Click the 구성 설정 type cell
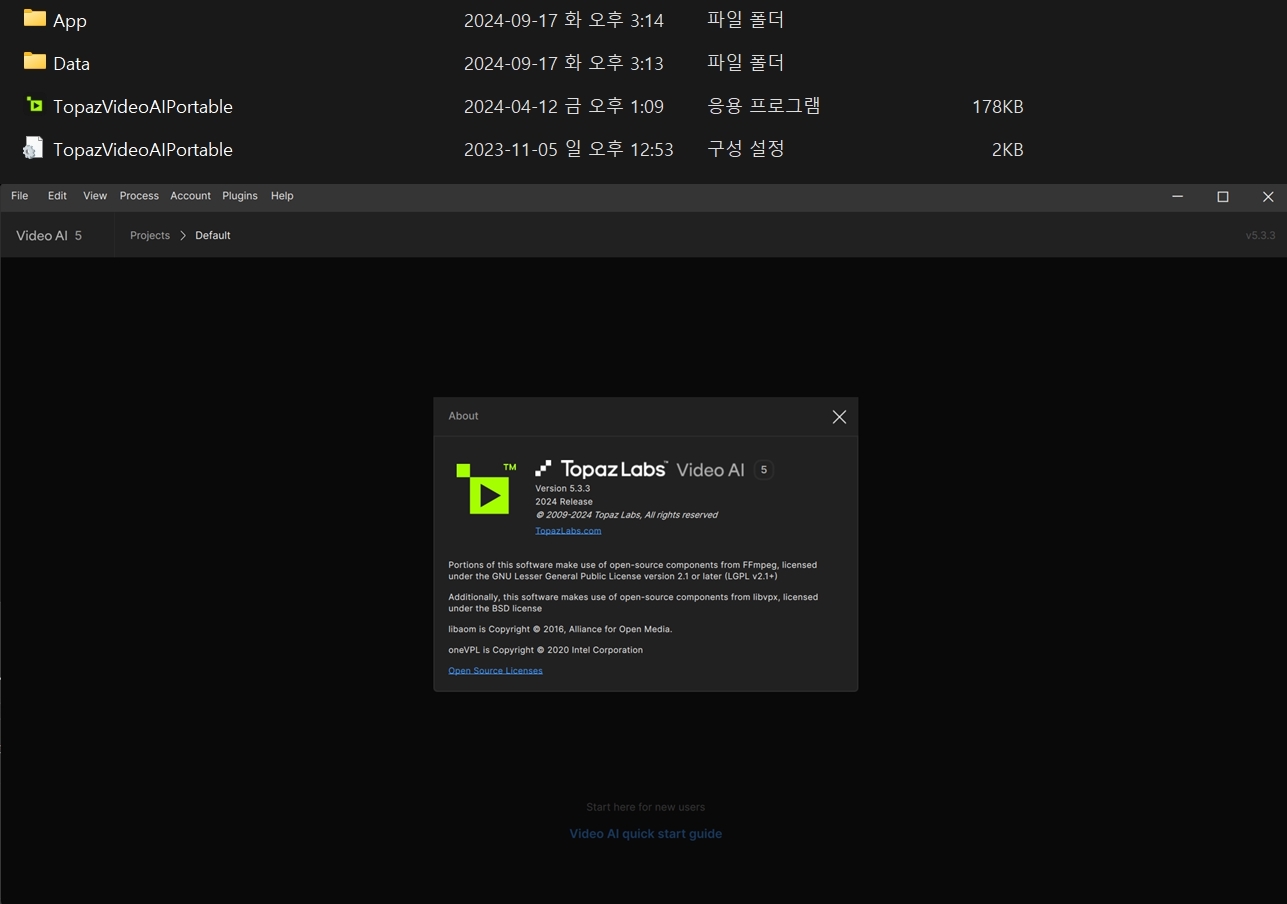Viewport: 1287px width, 904px height. (746, 149)
